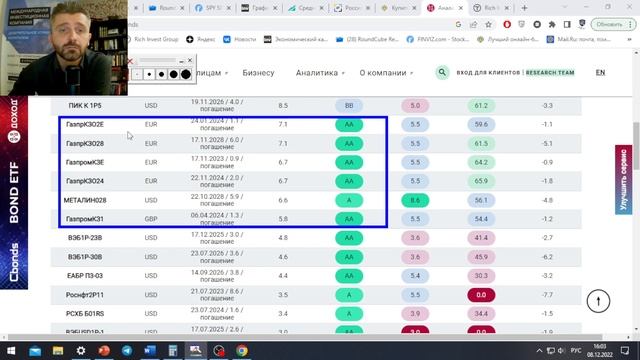Screen dimensions: 640x360
Task: Show hidden system tray icons
Action: coord(539,351)
